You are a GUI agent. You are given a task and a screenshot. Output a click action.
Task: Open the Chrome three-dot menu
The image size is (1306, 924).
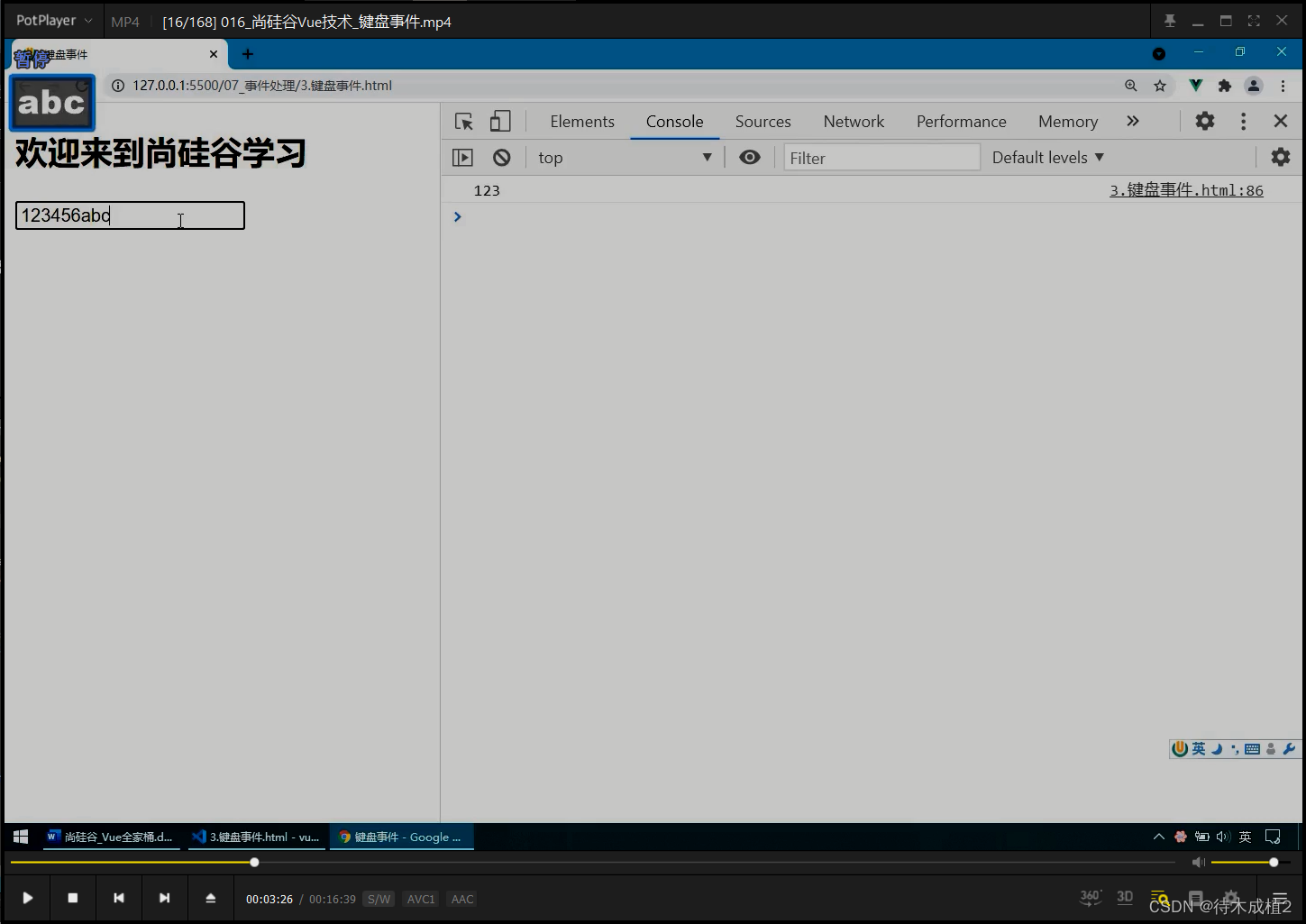click(1283, 86)
